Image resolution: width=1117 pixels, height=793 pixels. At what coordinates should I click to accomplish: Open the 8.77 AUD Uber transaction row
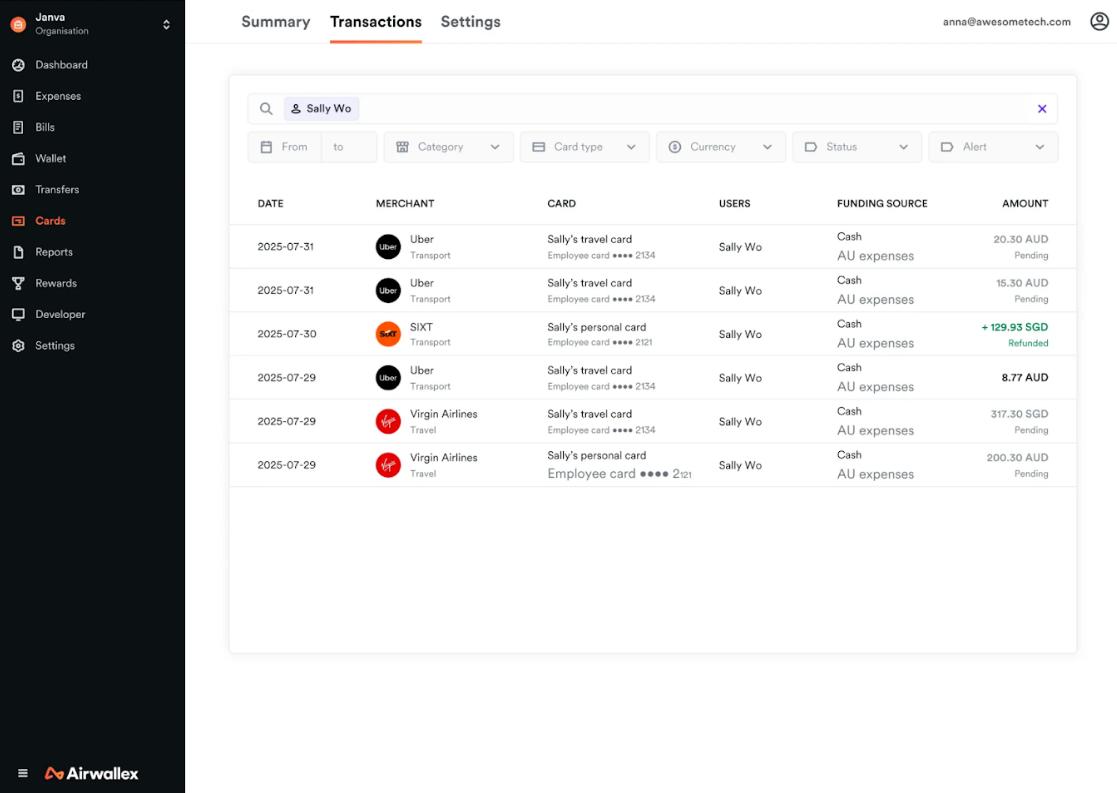[652, 378]
